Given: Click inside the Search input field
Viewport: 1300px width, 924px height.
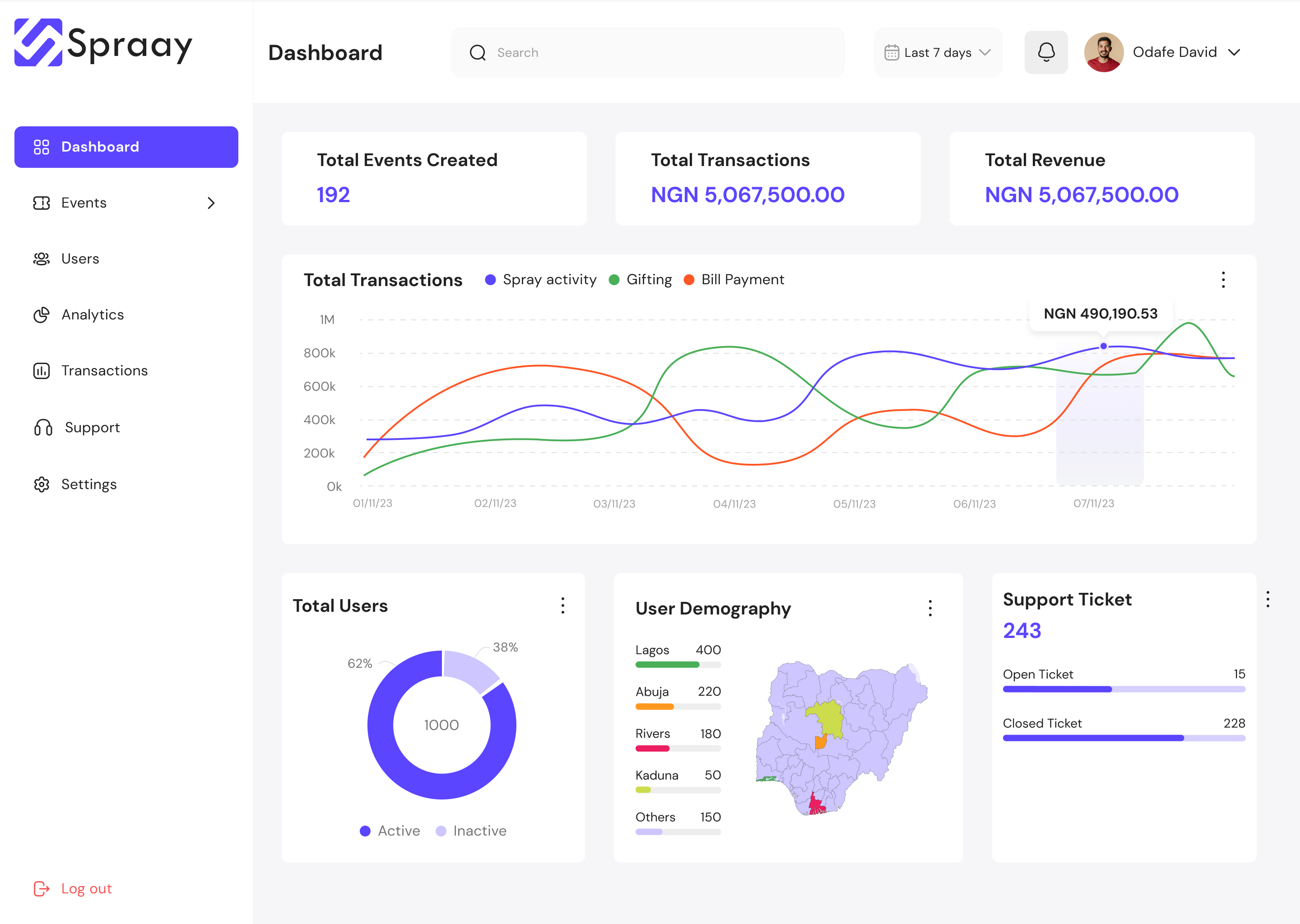Looking at the screenshot, I should coord(647,52).
